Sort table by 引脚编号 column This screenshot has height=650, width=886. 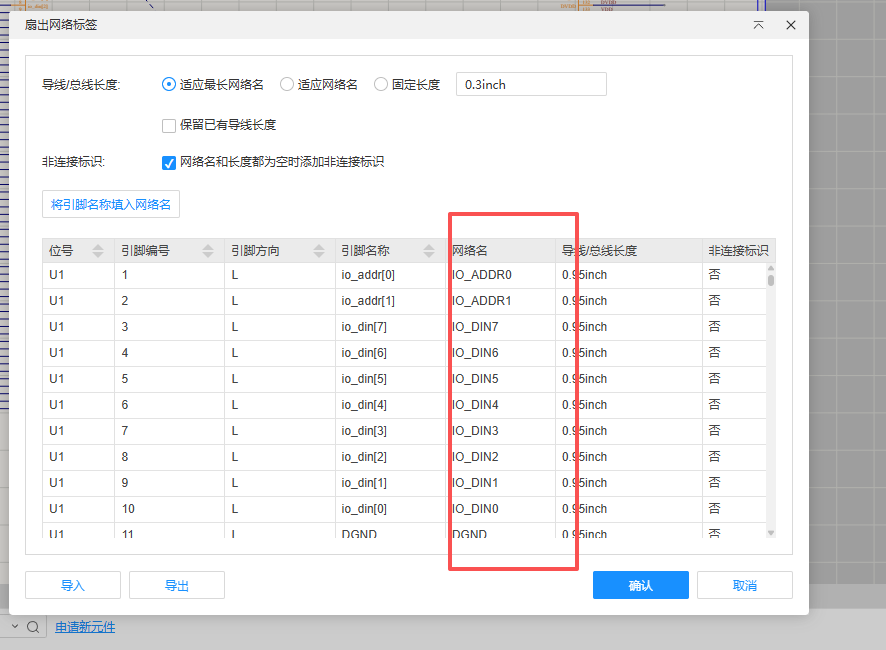point(207,251)
